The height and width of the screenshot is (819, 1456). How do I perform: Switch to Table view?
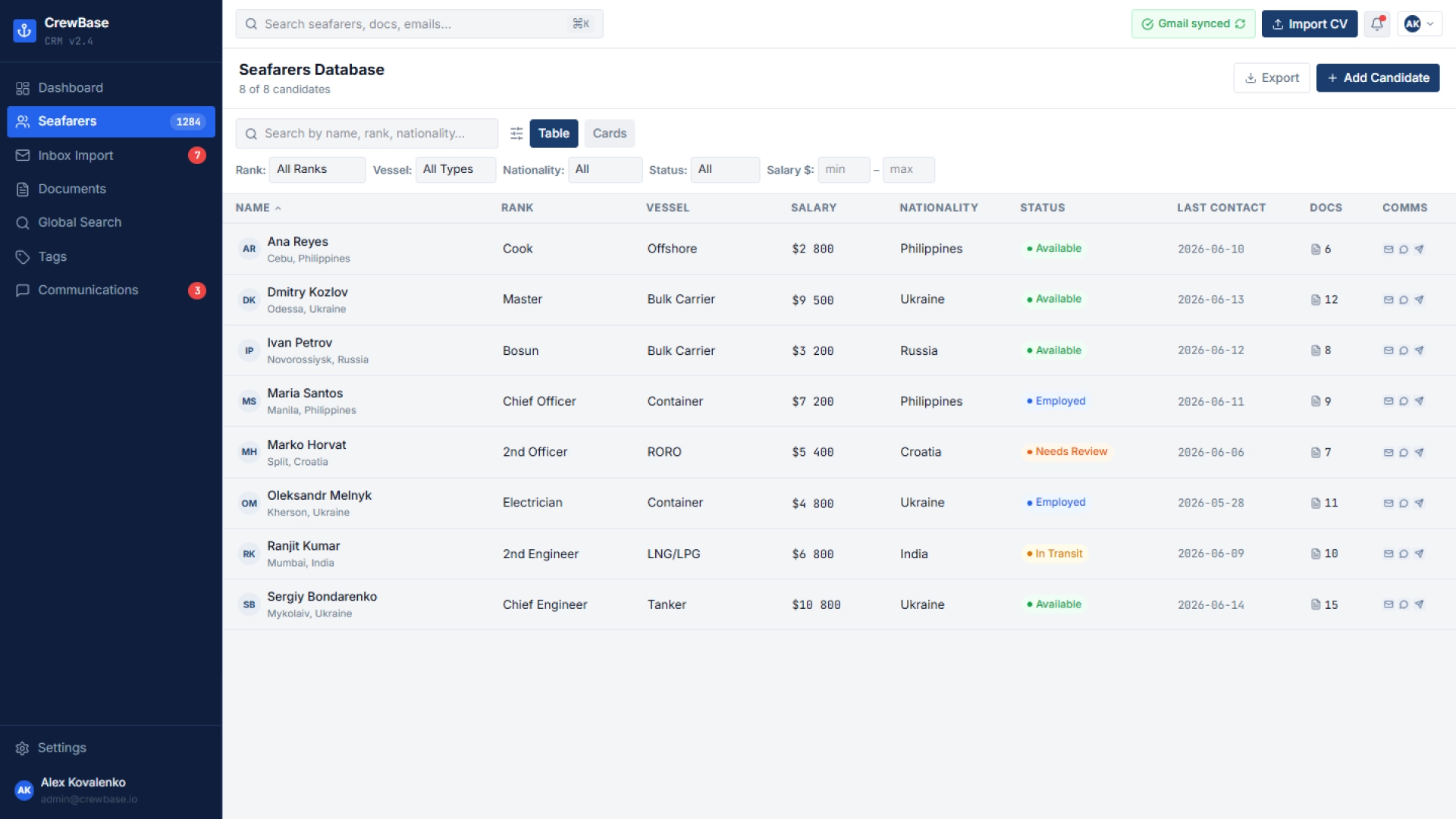click(x=554, y=133)
